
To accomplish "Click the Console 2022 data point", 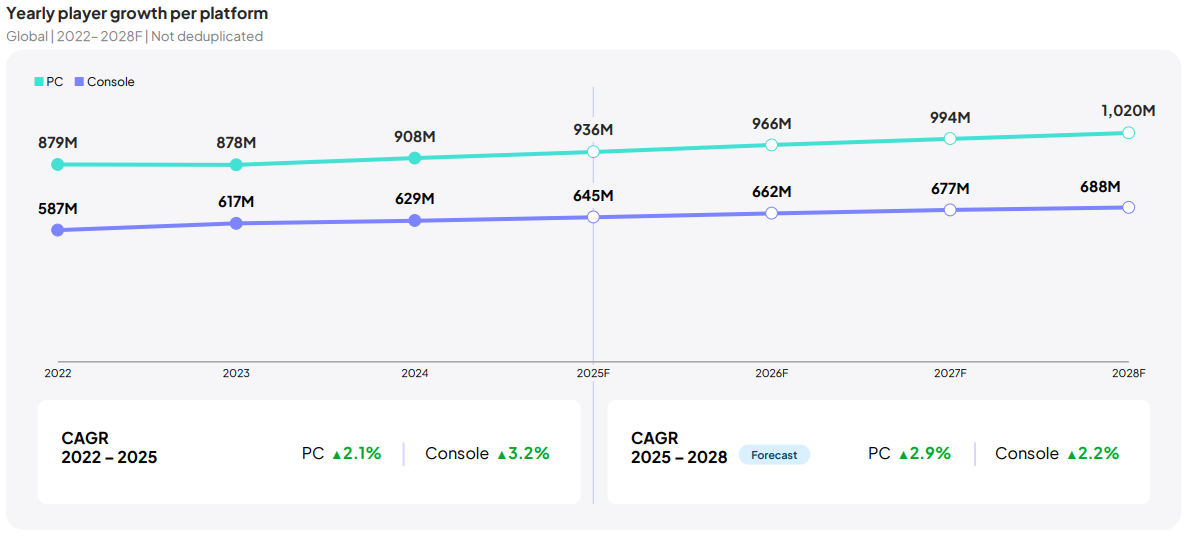I will pos(58,230).
